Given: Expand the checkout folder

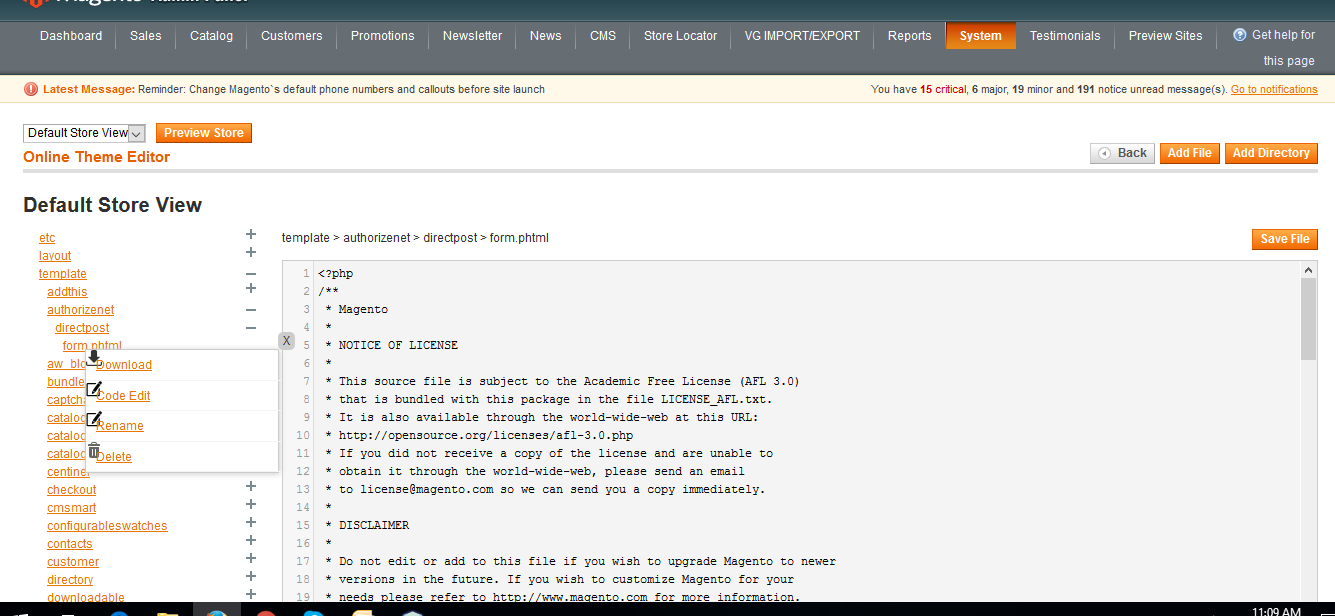Looking at the screenshot, I should (251, 487).
